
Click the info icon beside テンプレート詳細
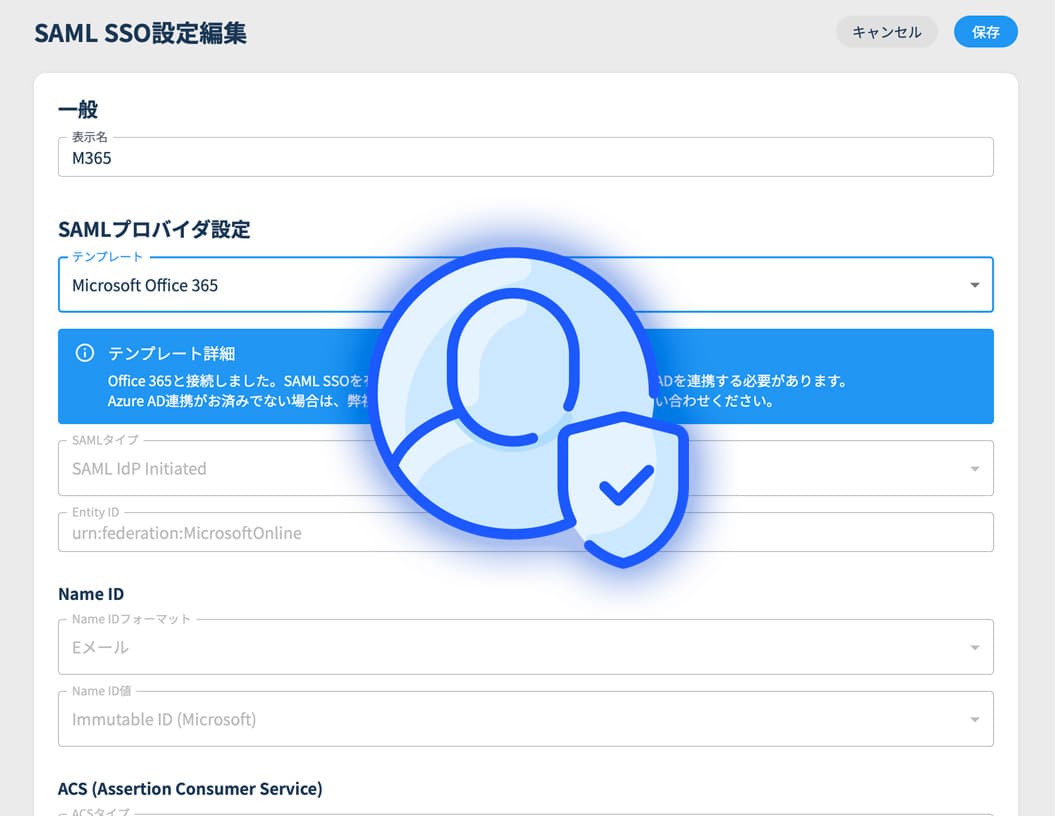pos(85,353)
